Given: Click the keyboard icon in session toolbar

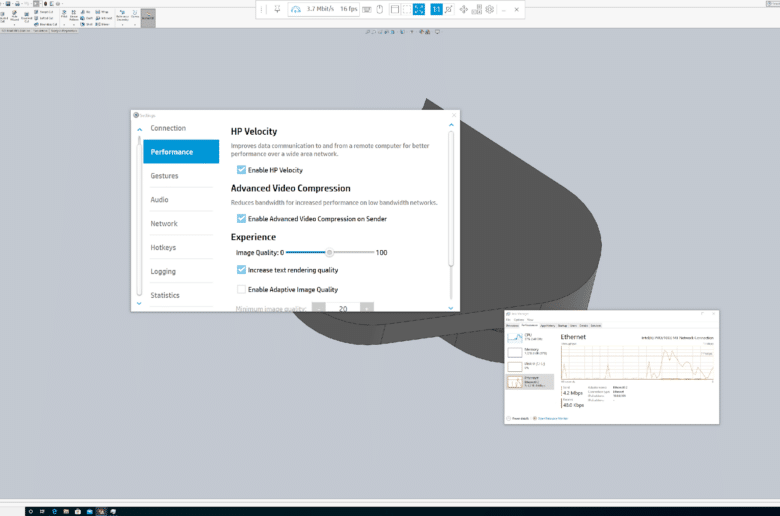Looking at the screenshot, I should click(367, 9).
